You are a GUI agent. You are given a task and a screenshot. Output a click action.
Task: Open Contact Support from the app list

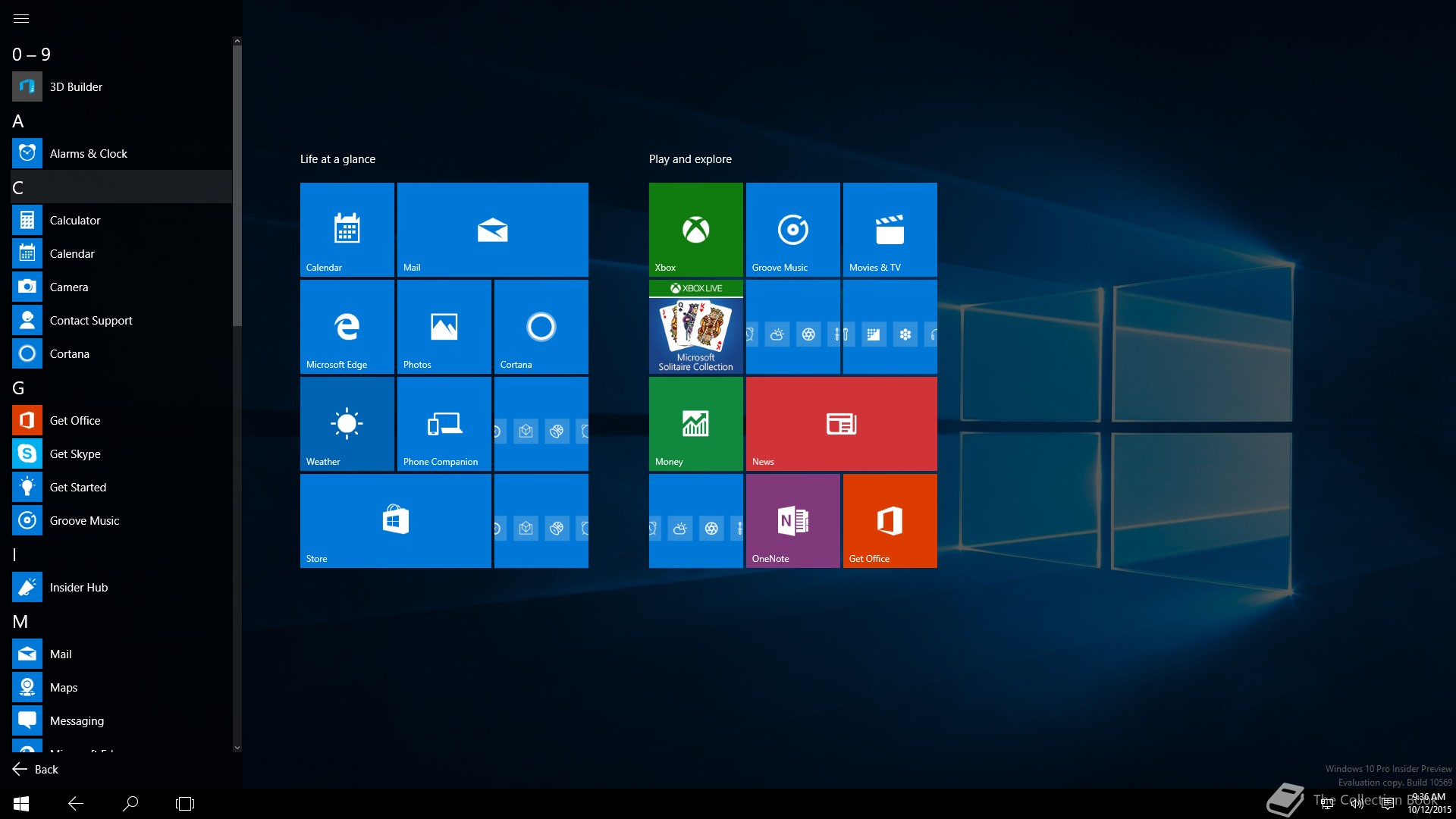[x=121, y=320]
